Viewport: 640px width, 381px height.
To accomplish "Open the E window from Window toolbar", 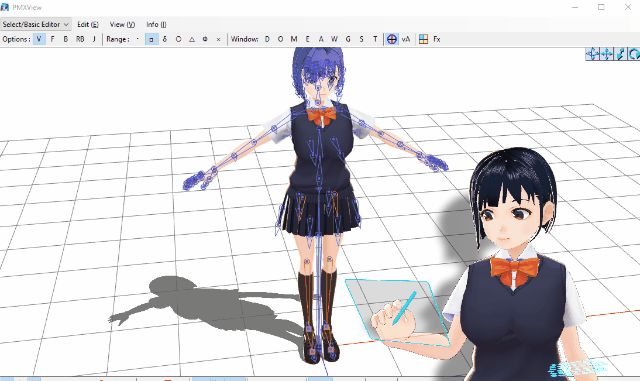I will [x=307, y=39].
